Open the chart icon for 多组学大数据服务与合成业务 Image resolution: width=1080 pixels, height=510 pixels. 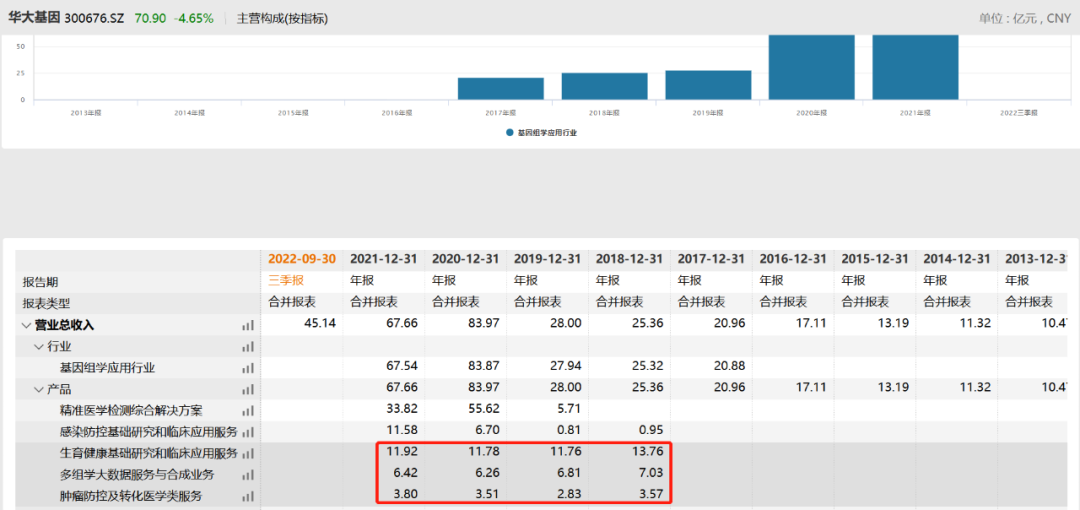[248, 476]
